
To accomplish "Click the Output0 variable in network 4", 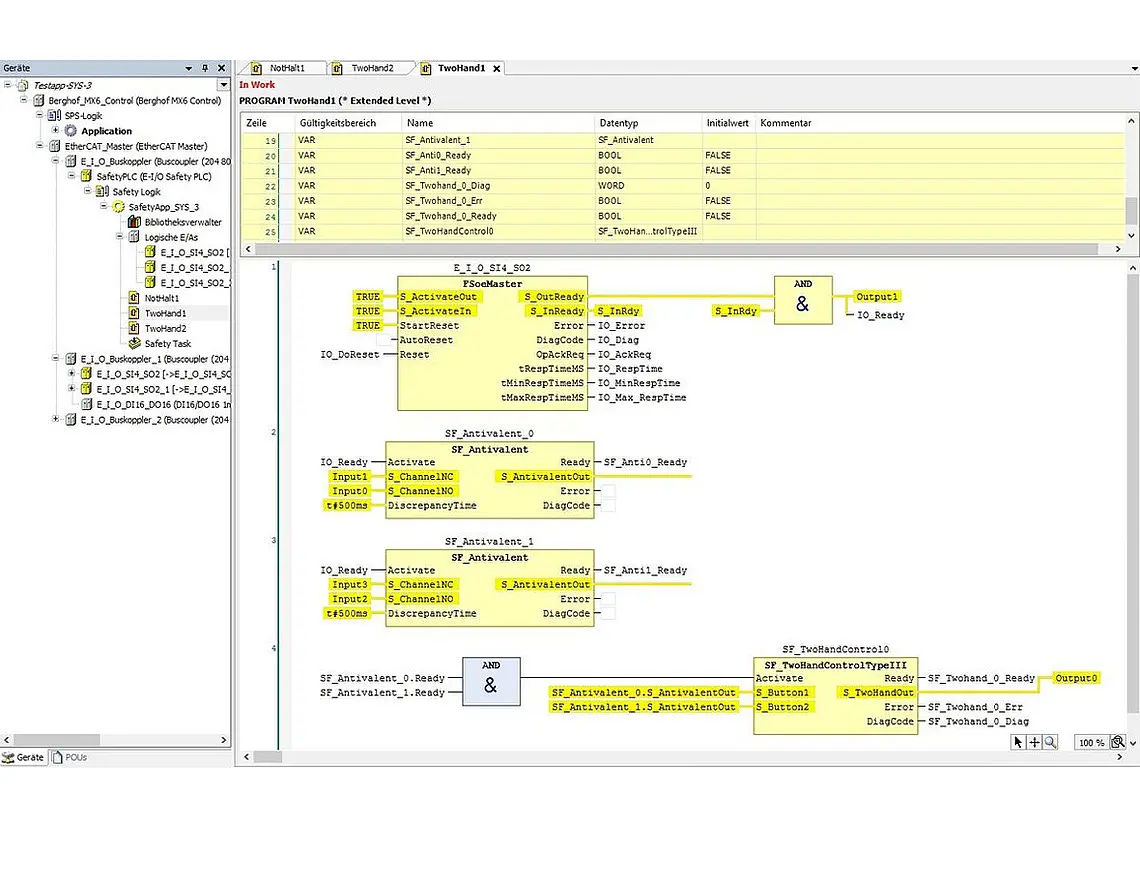I will (x=1075, y=678).
